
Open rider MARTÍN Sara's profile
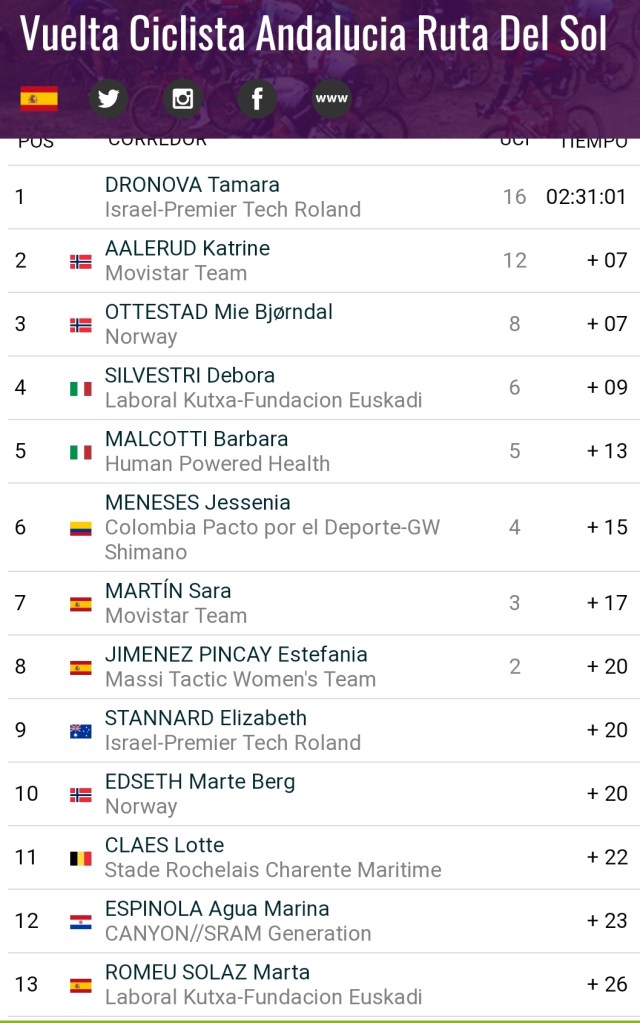(168, 591)
